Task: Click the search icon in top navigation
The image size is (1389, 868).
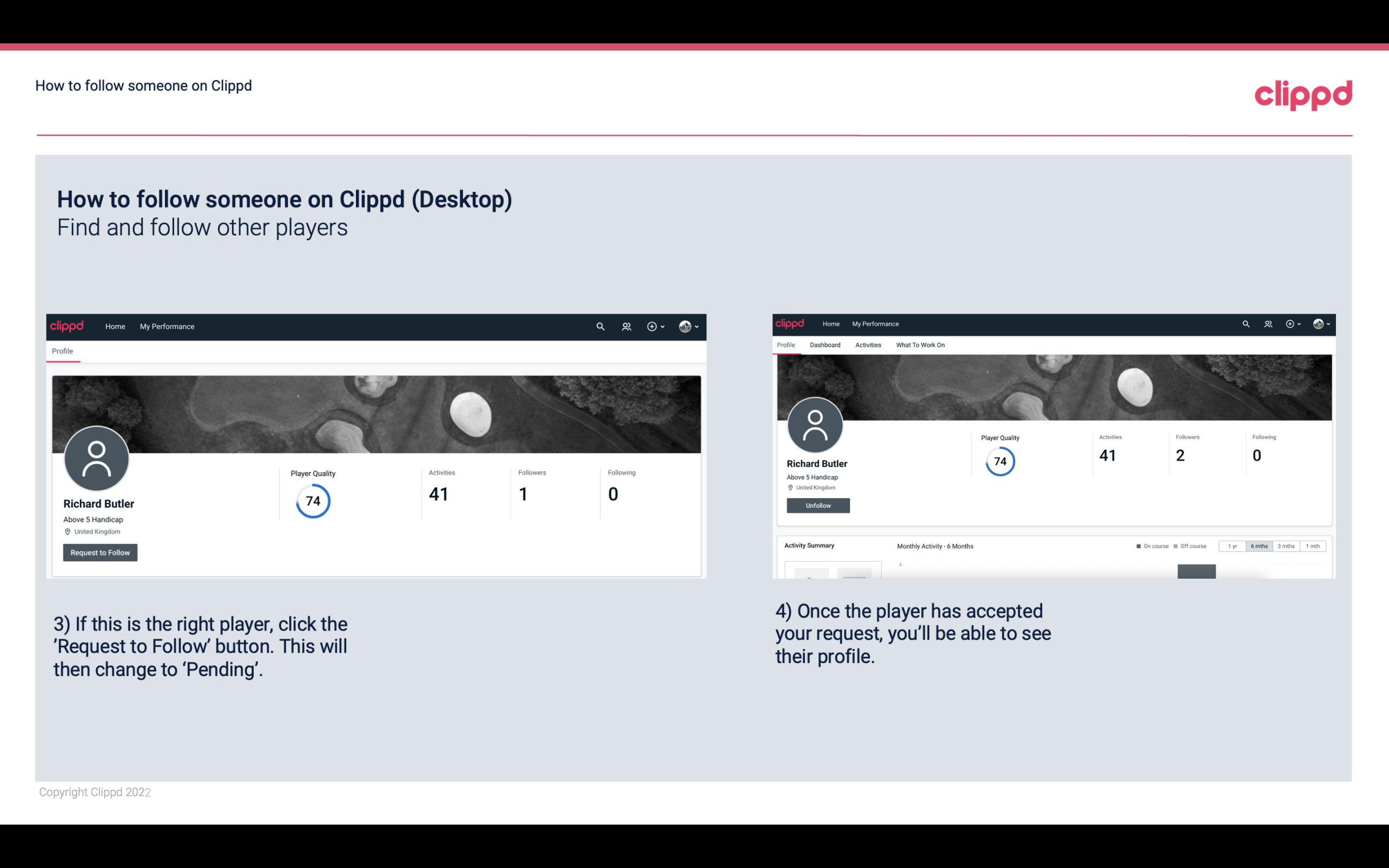Action: 599,326
